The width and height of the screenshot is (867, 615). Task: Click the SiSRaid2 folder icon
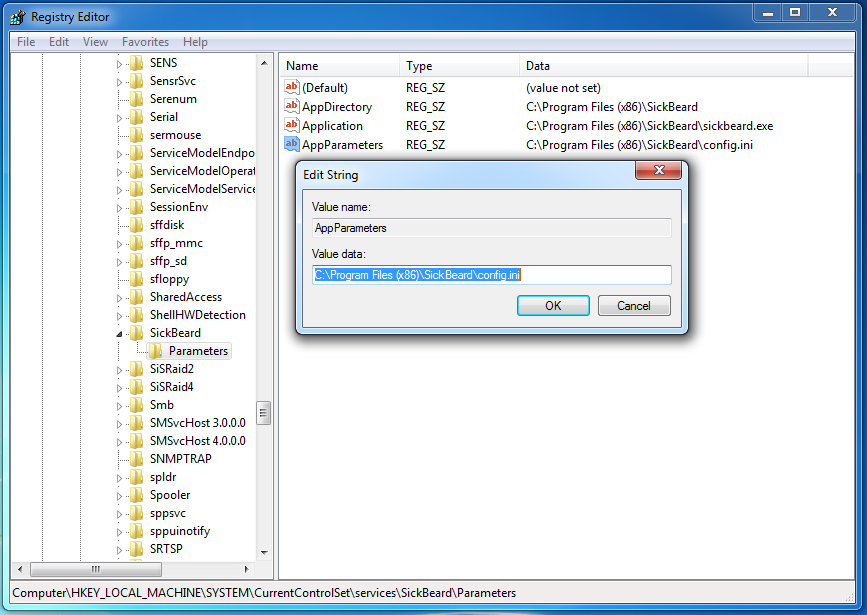[x=137, y=369]
